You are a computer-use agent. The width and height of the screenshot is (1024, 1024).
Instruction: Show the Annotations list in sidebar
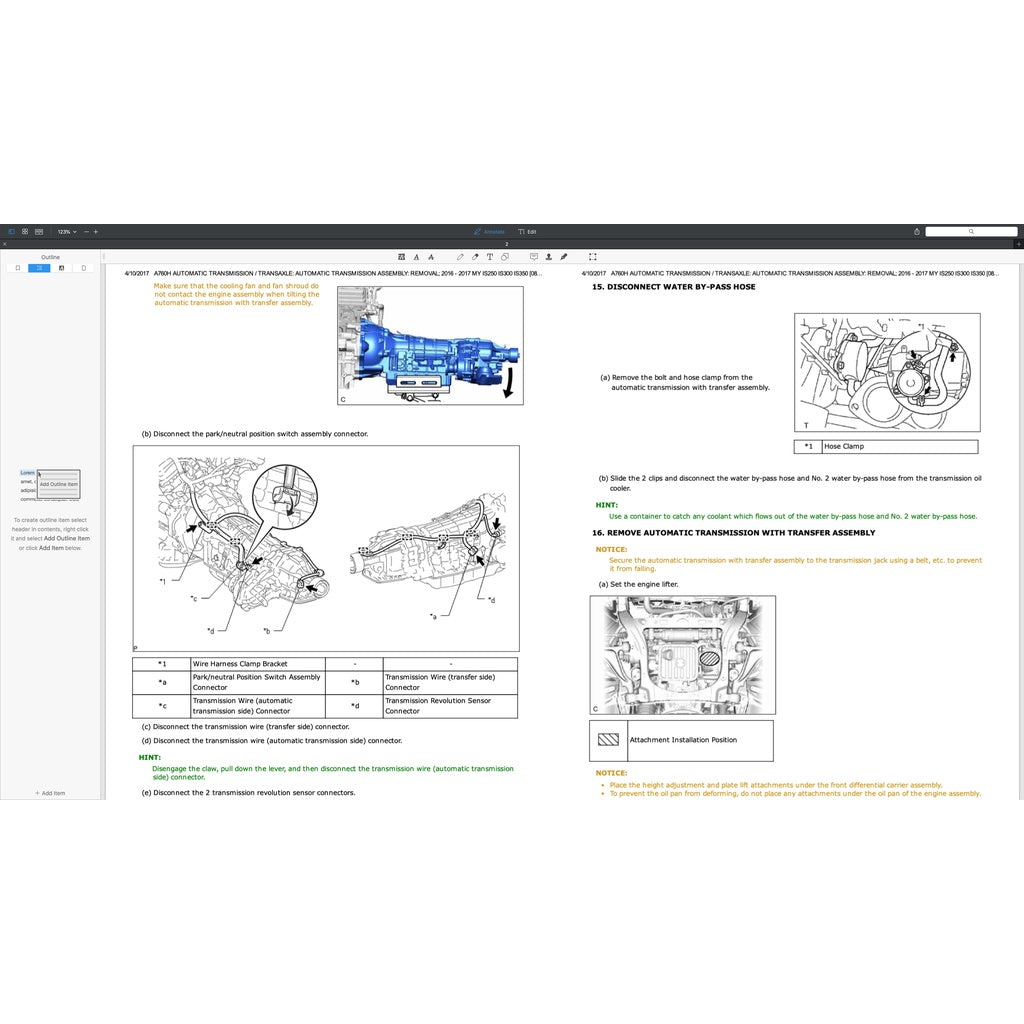[x=62, y=268]
